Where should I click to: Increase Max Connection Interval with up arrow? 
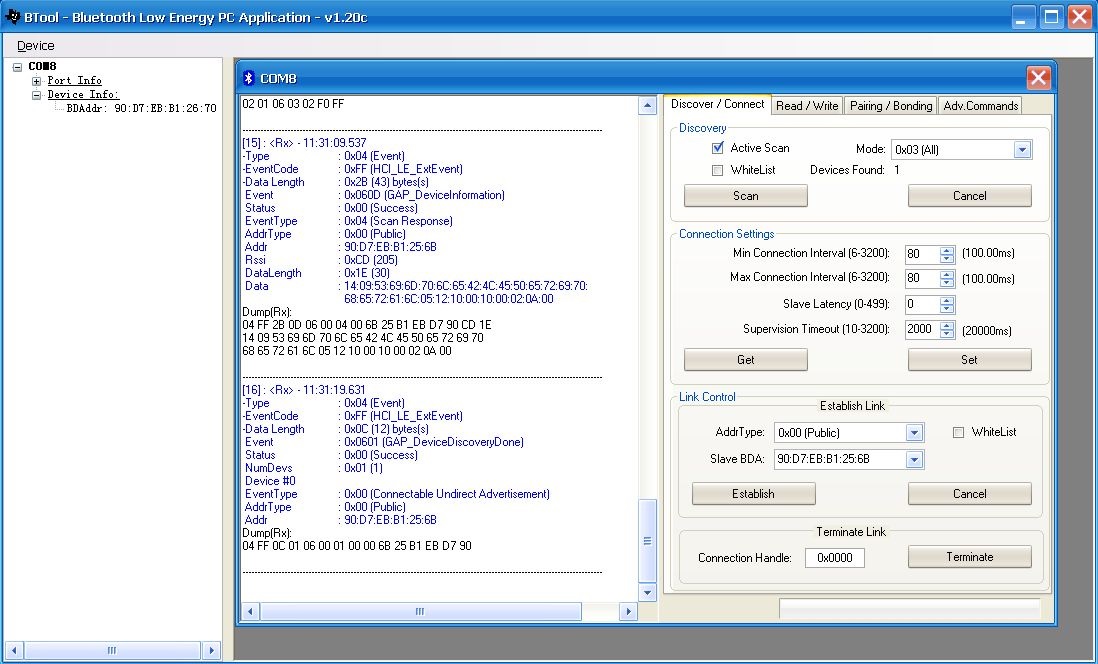(947, 275)
